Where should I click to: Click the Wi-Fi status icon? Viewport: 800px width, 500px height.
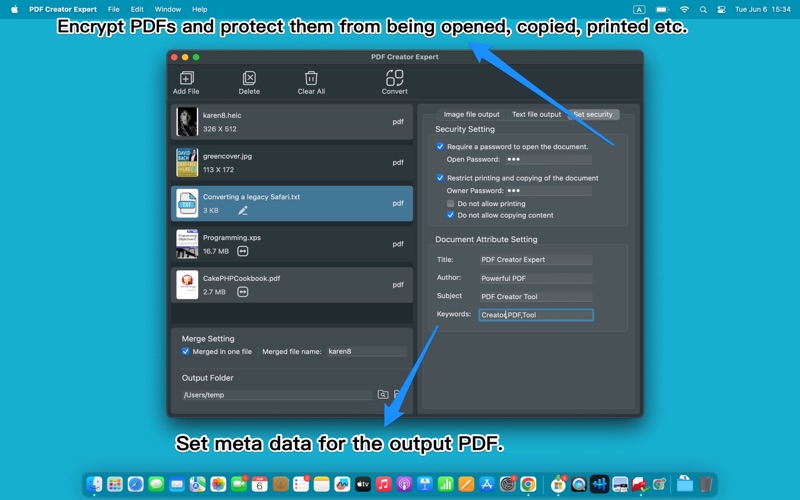point(685,9)
